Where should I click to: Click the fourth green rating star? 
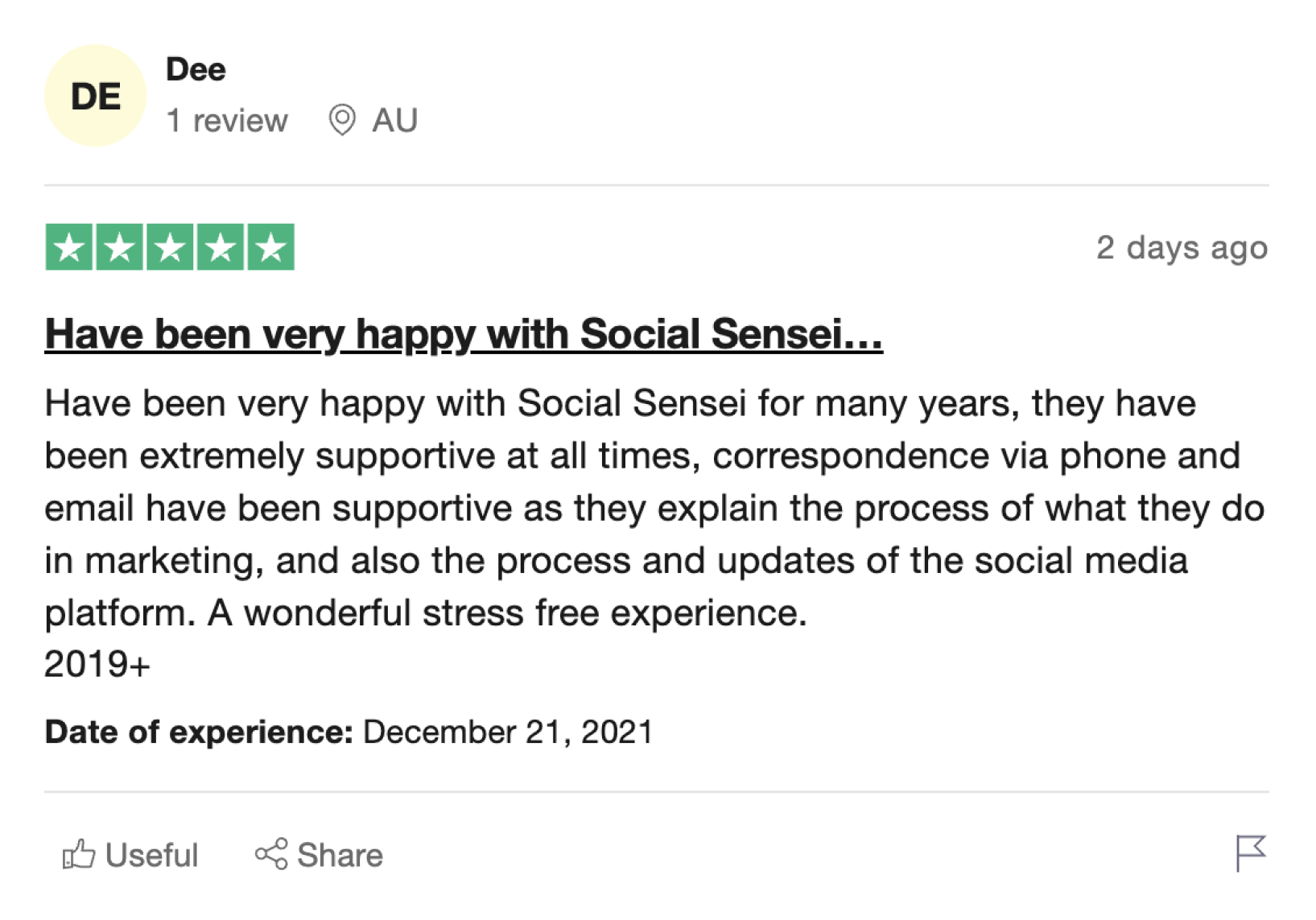pyautogui.click(x=220, y=247)
